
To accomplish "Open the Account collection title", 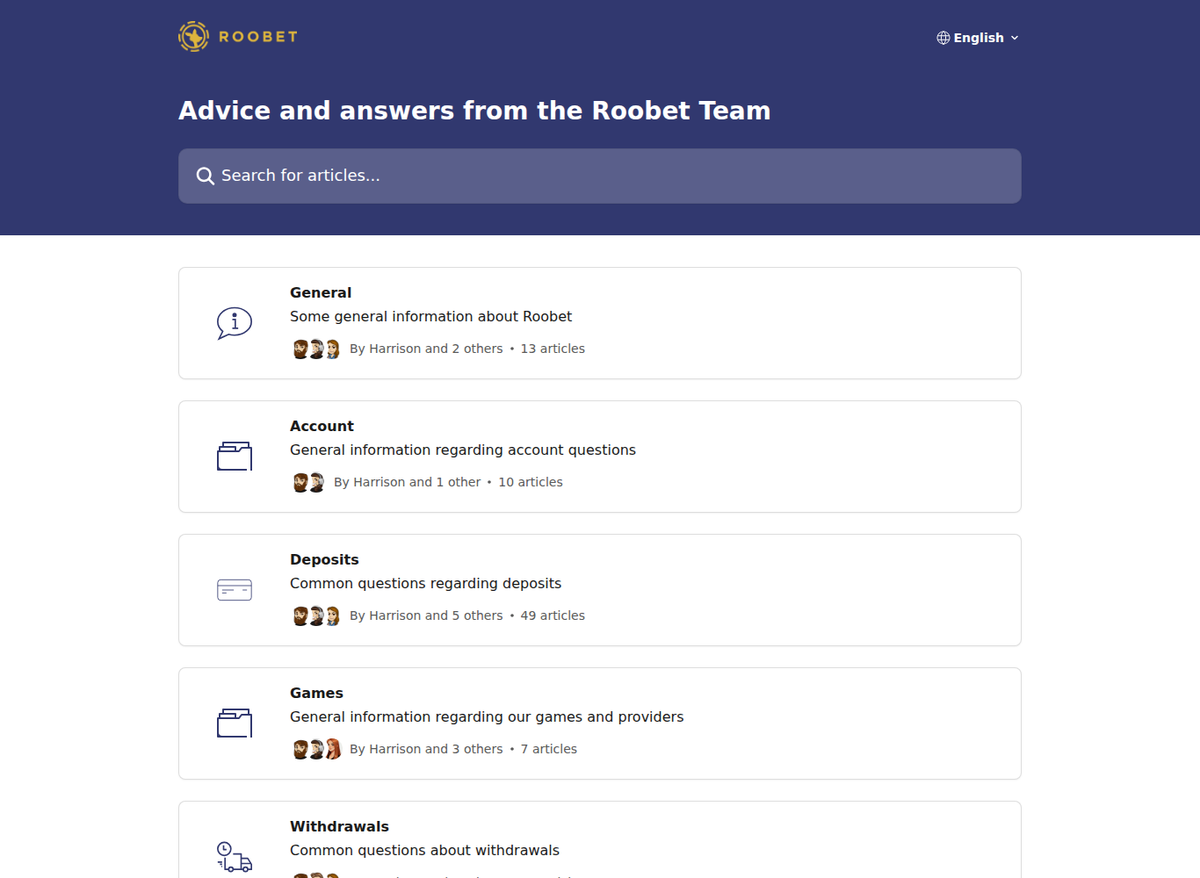I will (x=322, y=426).
